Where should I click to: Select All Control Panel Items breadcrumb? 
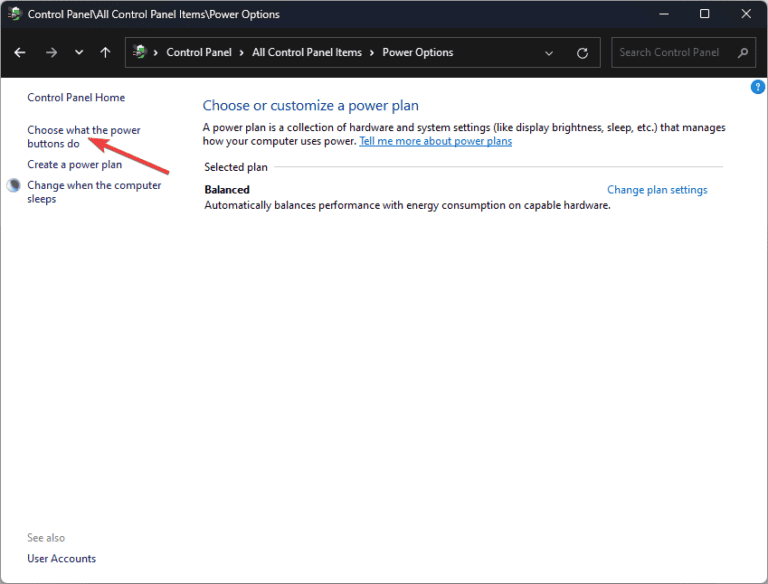307,53
